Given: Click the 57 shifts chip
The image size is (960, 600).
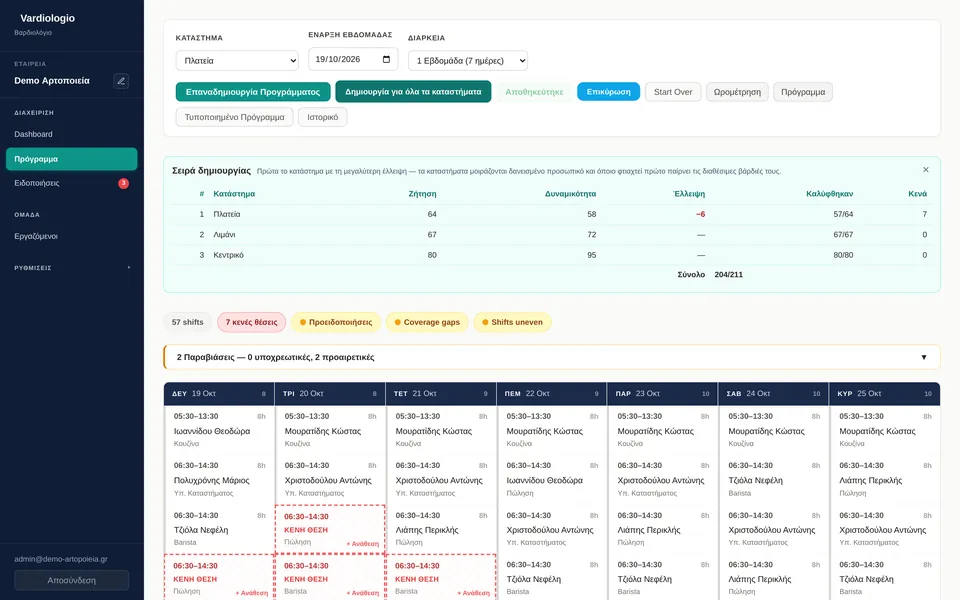Looking at the screenshot, I should point(187,322).
